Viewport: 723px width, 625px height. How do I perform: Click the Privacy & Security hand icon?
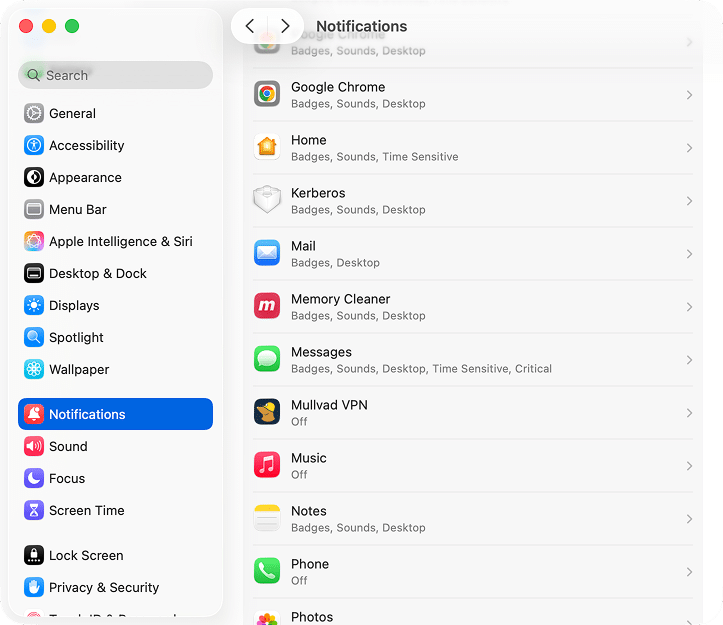tap(34, 587)
